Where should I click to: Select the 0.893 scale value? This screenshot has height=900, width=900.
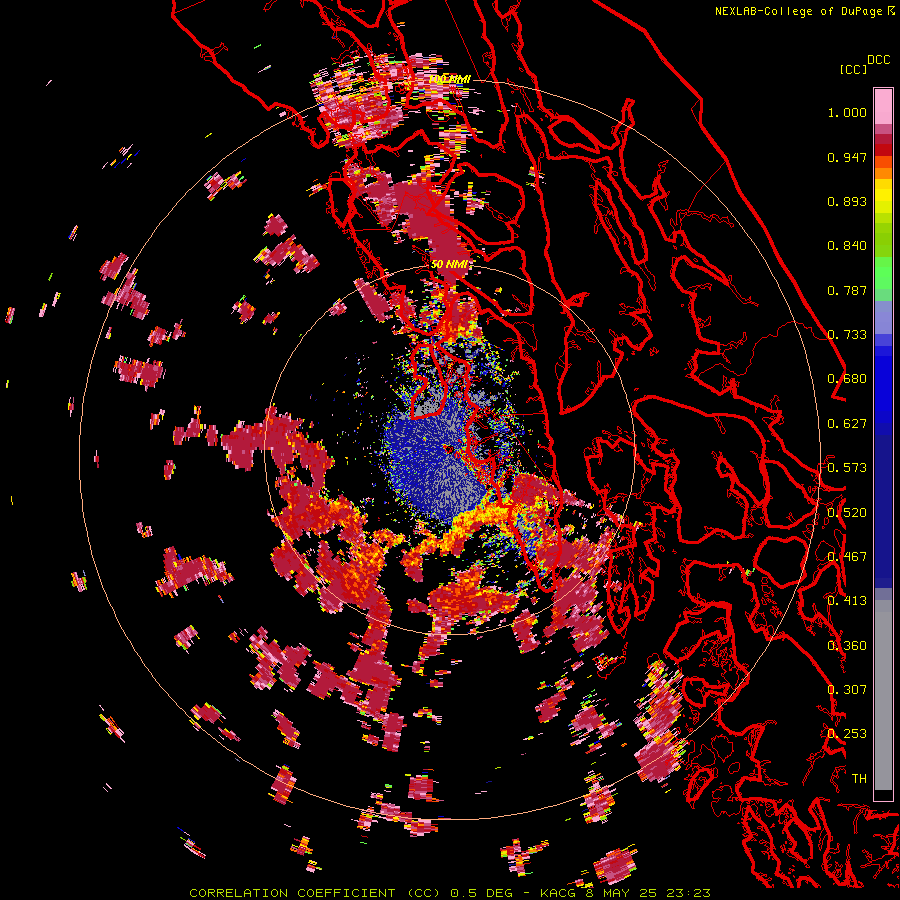847,201
